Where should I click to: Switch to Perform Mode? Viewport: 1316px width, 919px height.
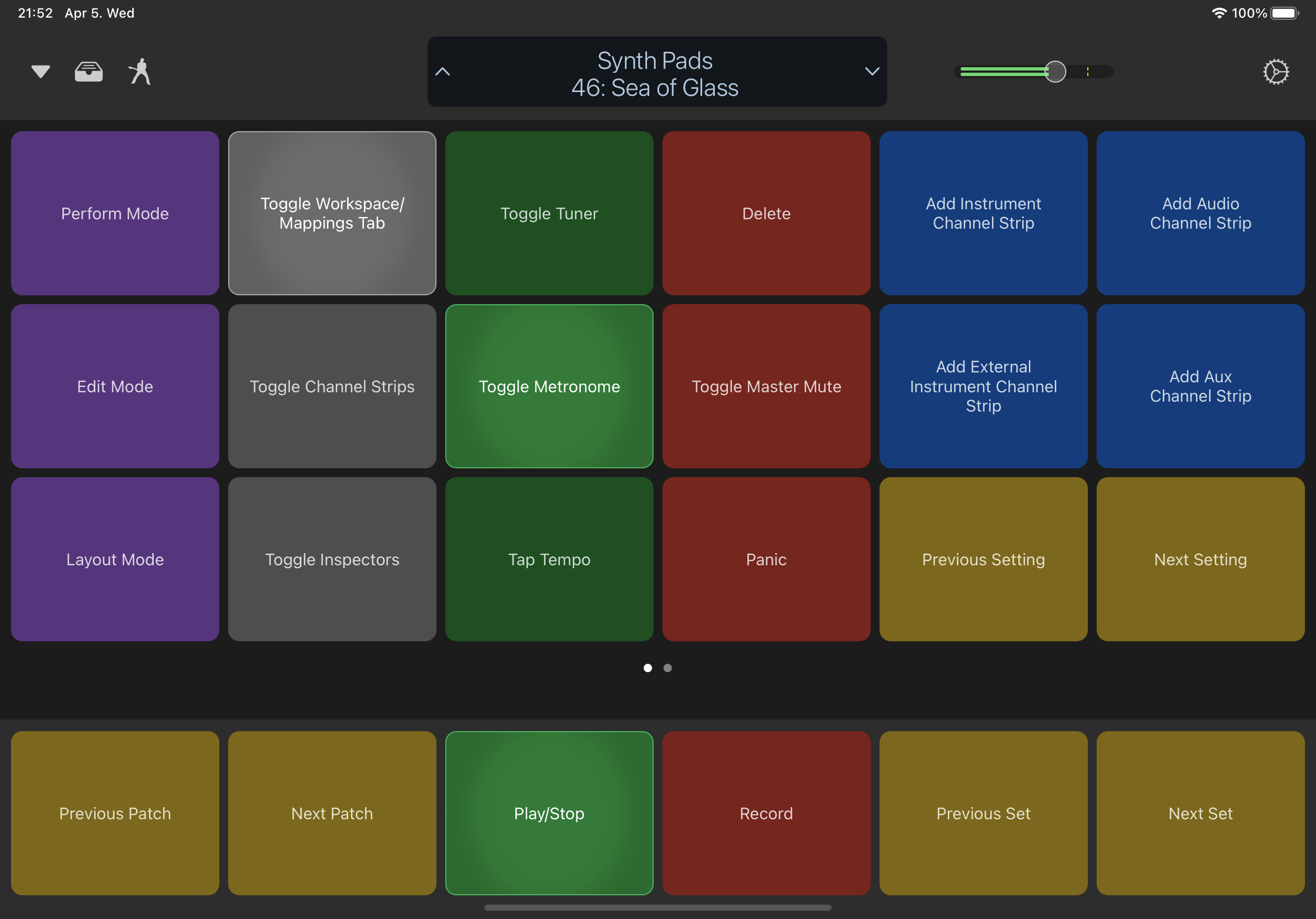tap(115, 213)
